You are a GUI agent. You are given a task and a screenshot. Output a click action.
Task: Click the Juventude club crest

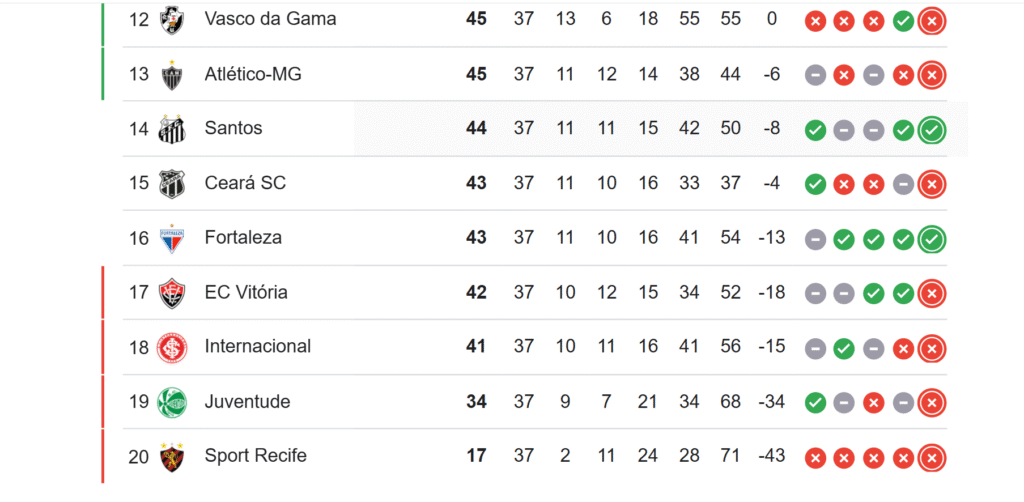pyautogui.click(x=172, y=402)
